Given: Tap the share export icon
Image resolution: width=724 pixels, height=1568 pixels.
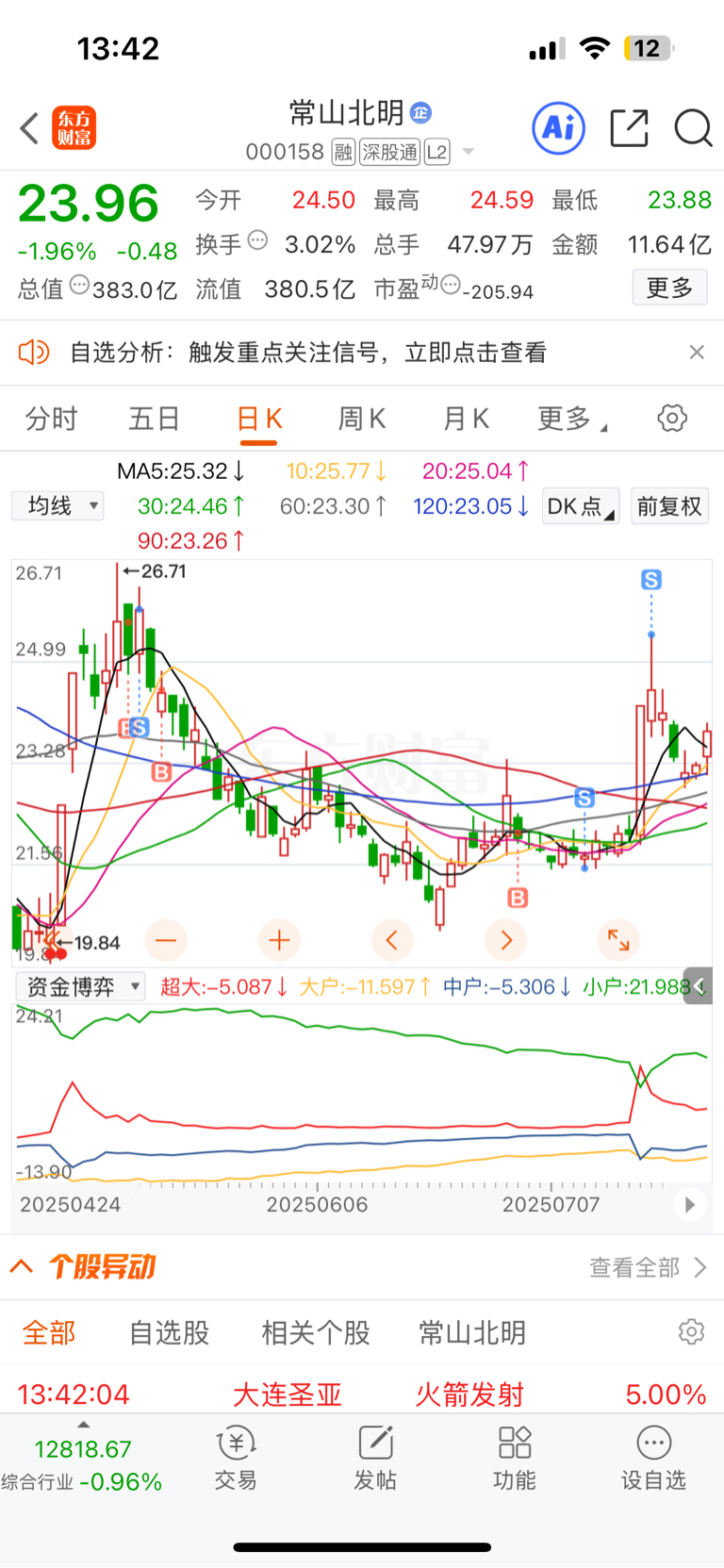Looking at the screenshot, I should pyautogui.click(x=629, y=127).
